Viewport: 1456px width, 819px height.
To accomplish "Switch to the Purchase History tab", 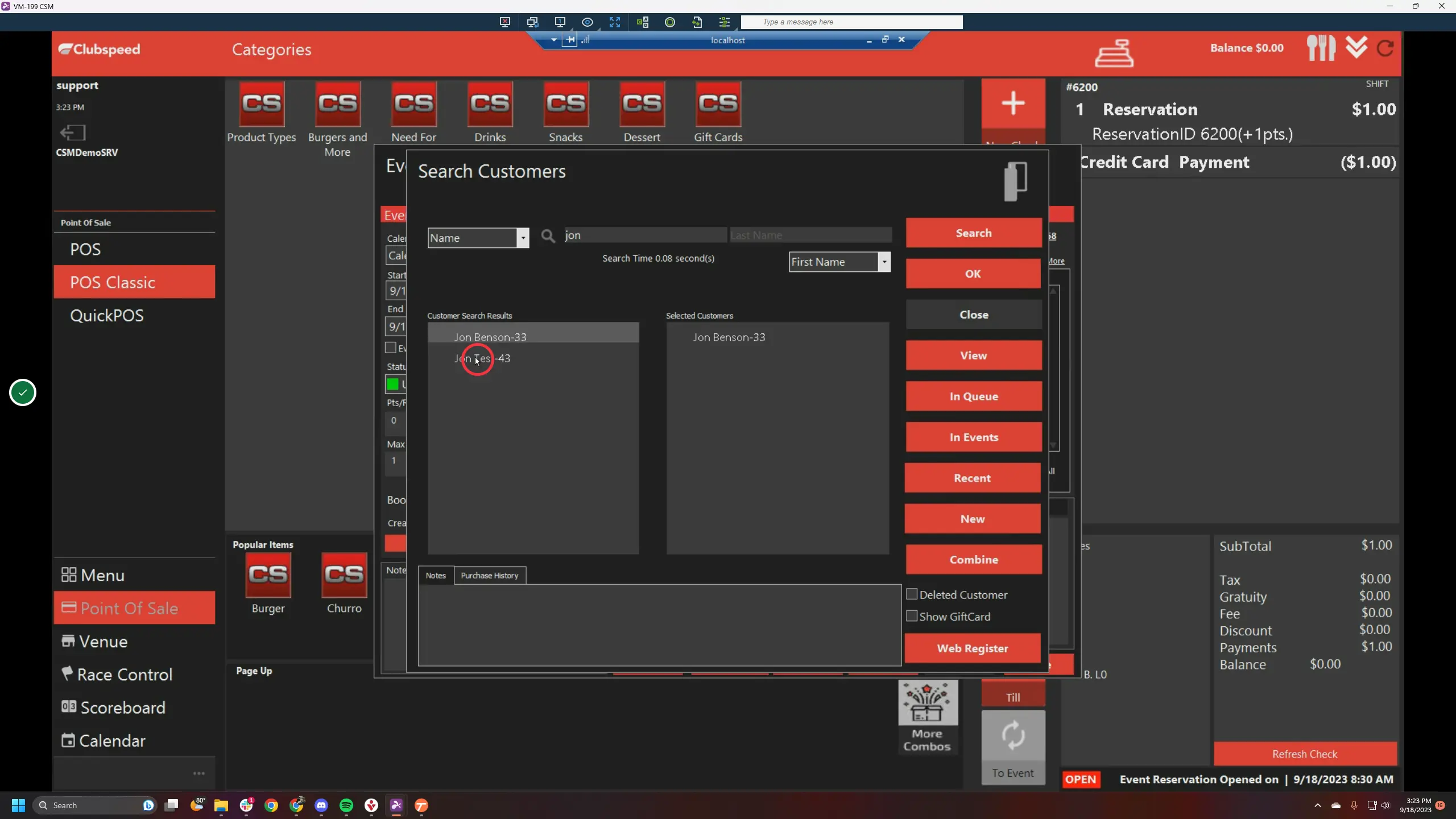I will click(x=489, y=576).
